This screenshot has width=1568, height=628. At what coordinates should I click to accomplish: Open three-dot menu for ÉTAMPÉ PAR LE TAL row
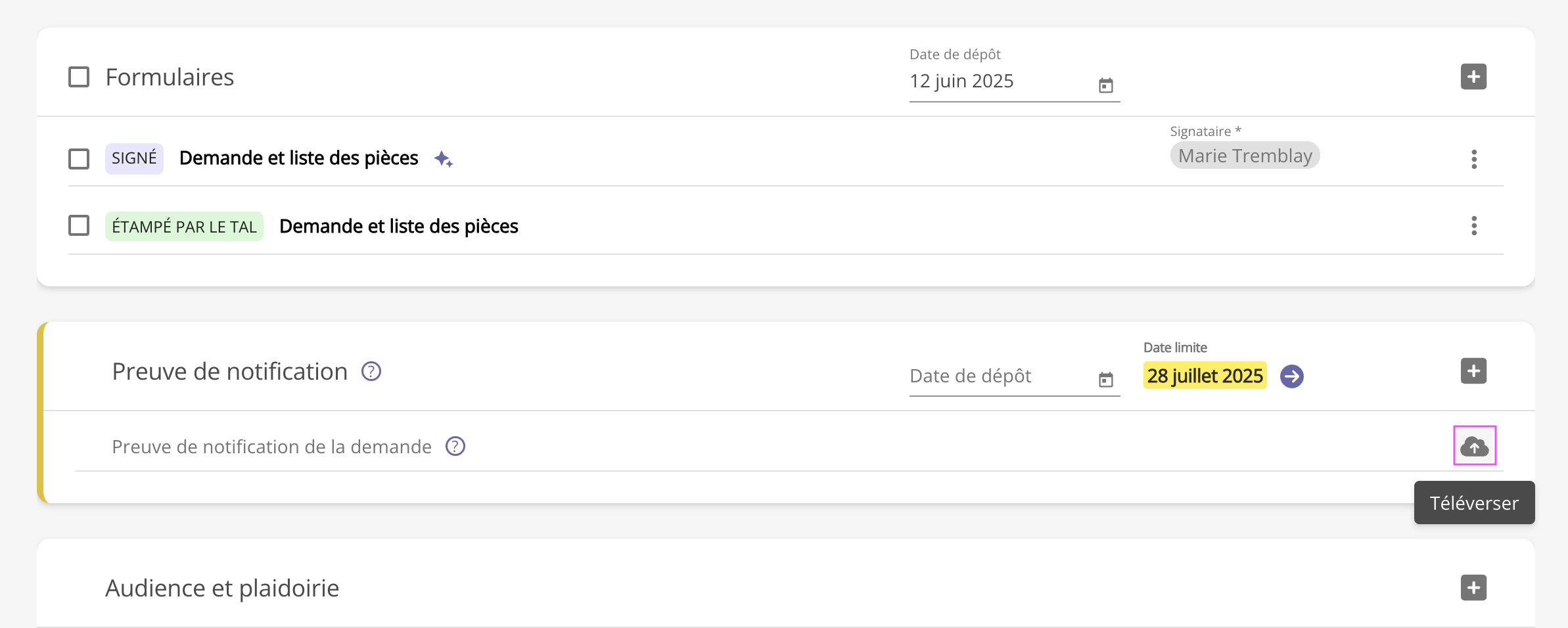click(x=1474, y=226)
